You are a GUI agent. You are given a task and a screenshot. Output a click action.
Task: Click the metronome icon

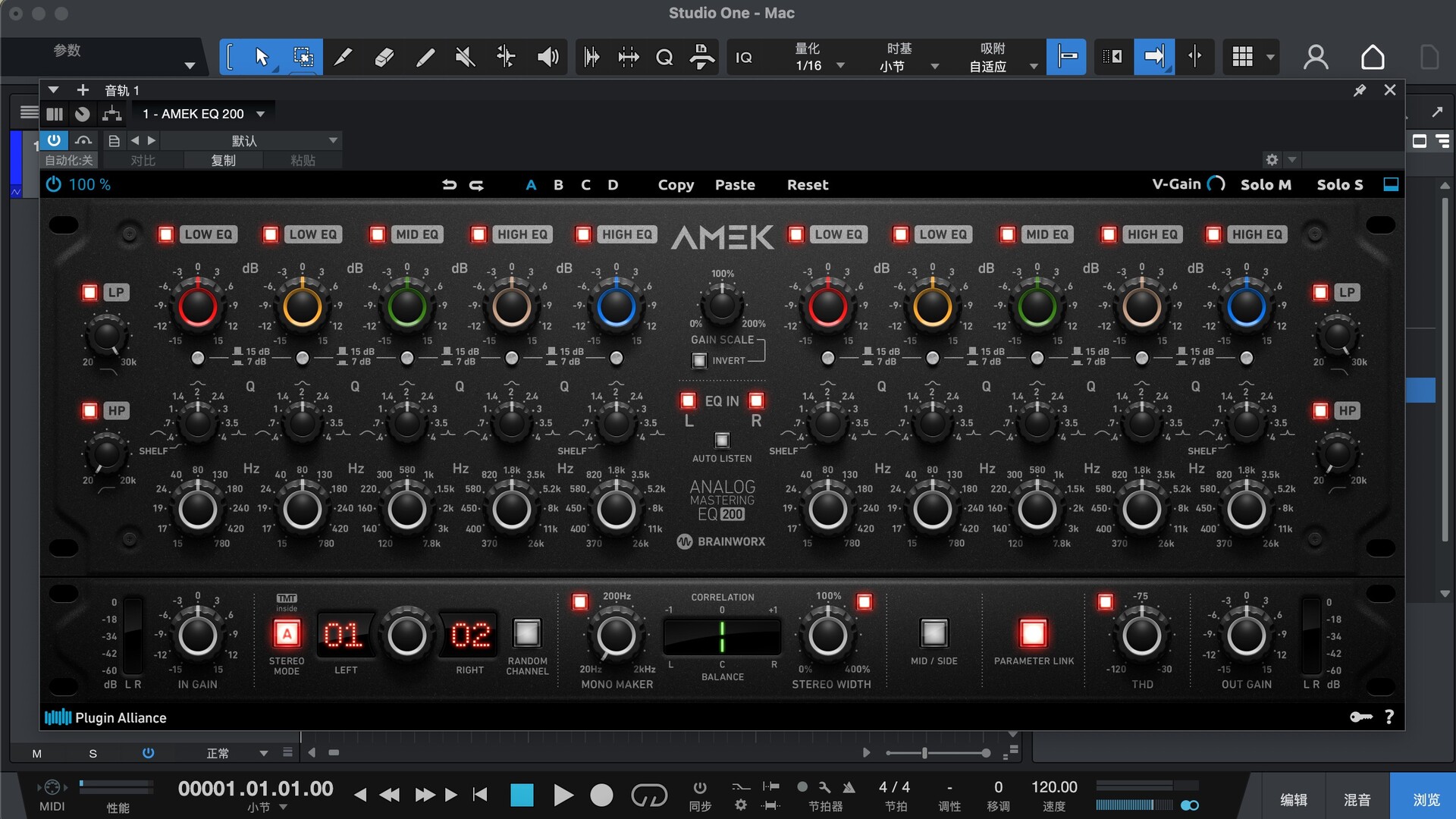pos(849,787)
